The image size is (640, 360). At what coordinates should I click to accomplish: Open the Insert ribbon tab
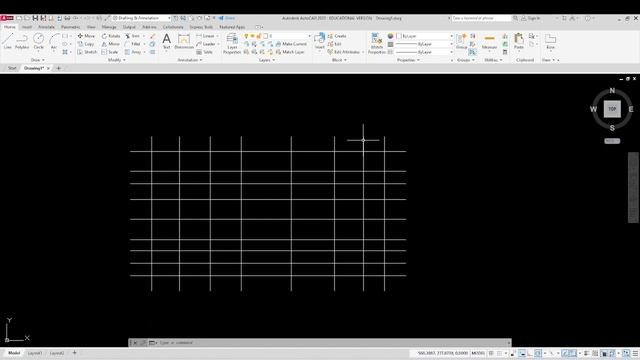coord(27,27)
